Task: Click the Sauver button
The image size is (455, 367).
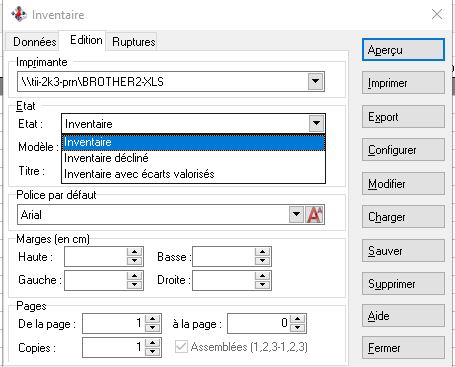Action: pos(403,251)
